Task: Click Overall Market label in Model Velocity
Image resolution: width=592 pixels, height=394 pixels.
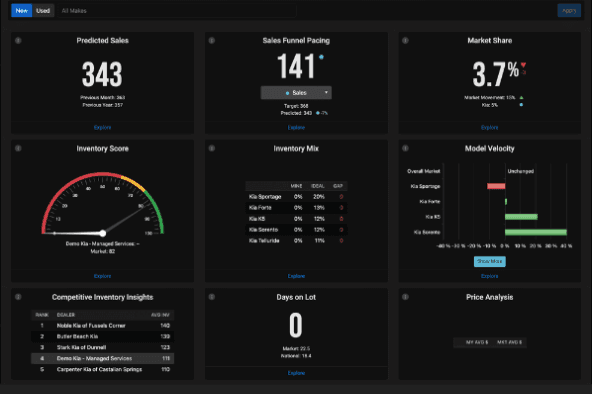Action: tap(424, 171)
